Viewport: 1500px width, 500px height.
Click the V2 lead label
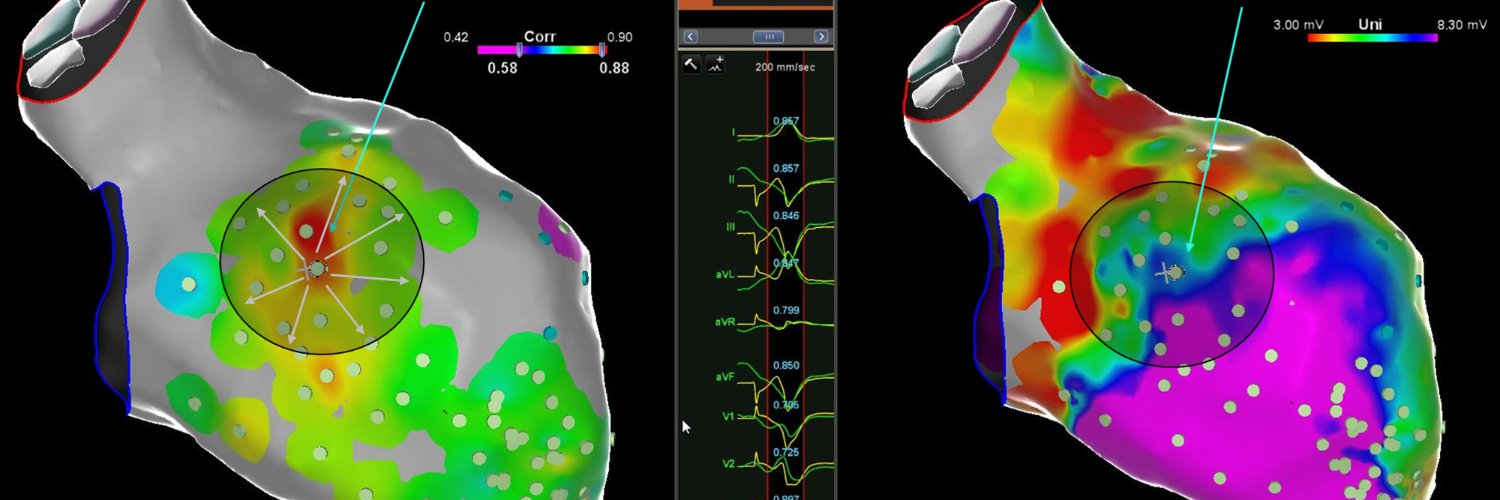(x=728, y=464)
